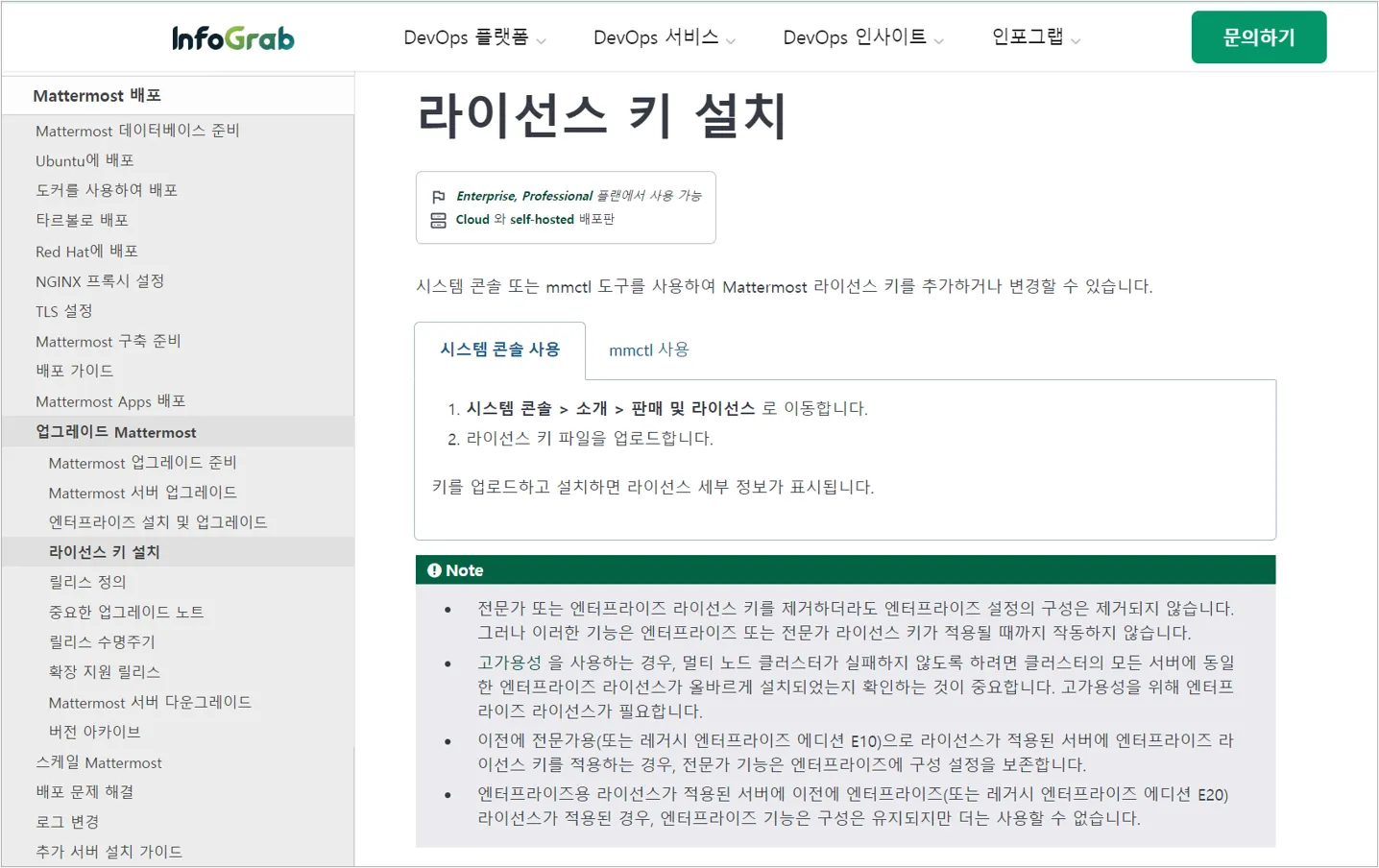1379x868 pixels.
Task: Open 엔터프라이즈 설치 및 업그레이드
Action: tap(158, 522)
